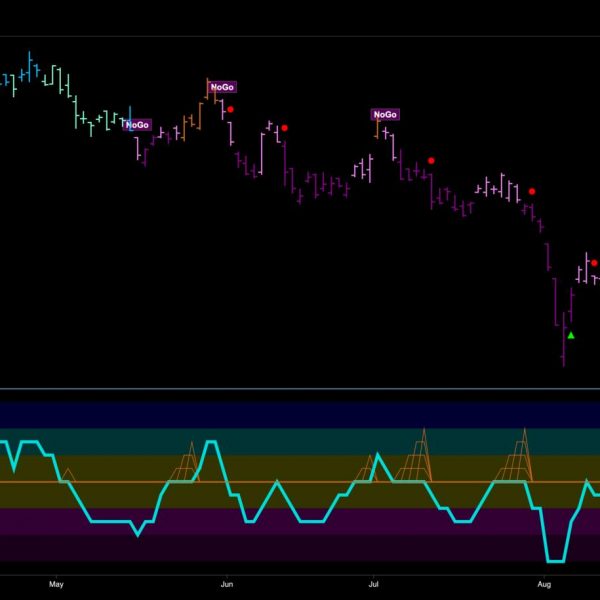The height and width of the screenshot is (600, 600).
Task: Click the "Jun" axis label
Action: click(x=227, y=584)
